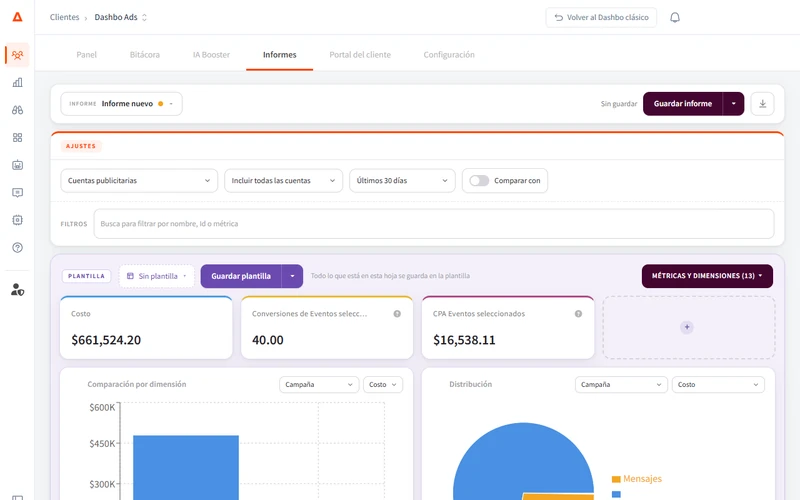The width and height of the screenshot is (800, 500).
Task: Open the Últimos 30 días date dropdown
Action: [x=402, y=181]
